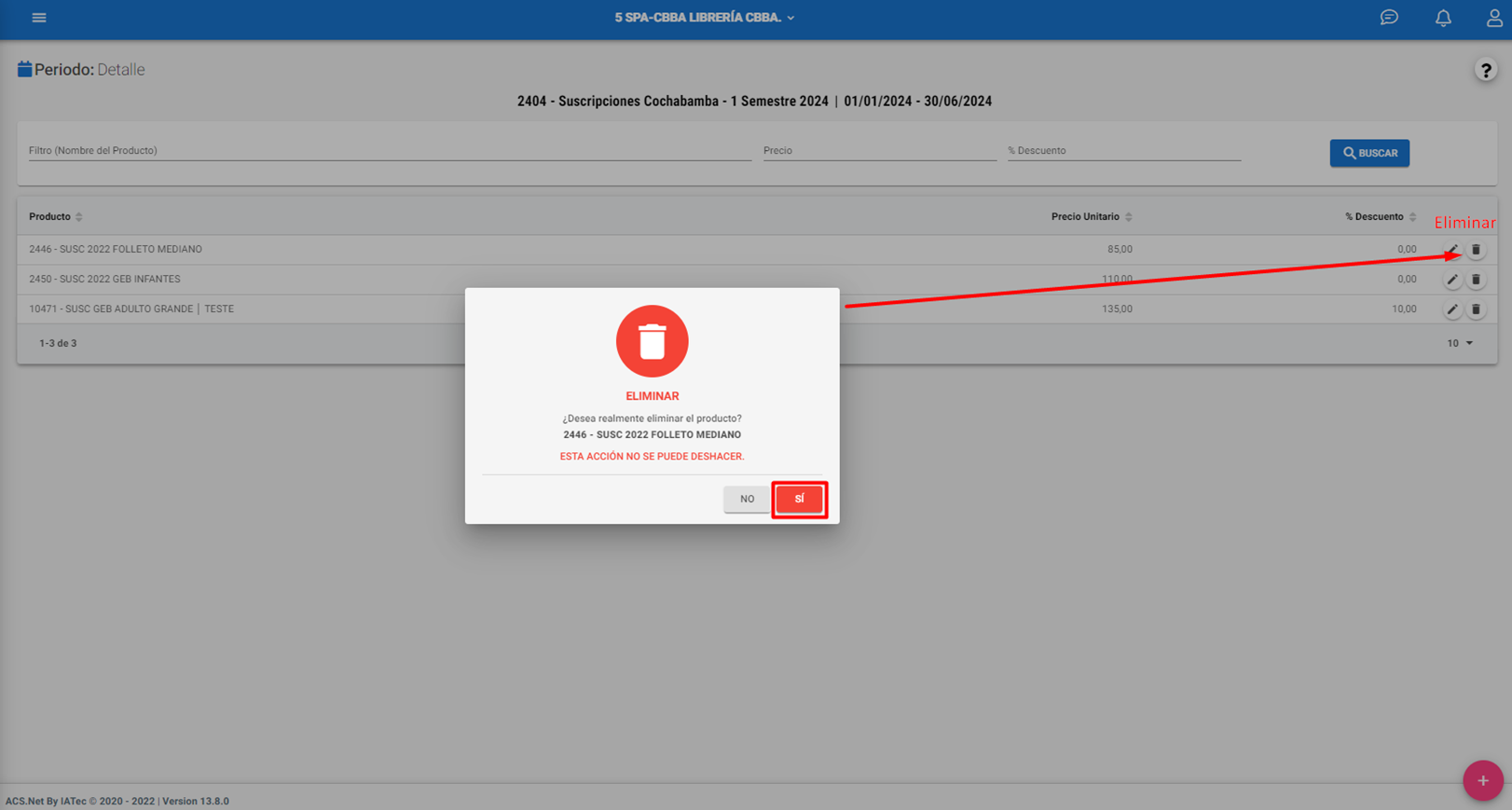
Task: Sort by Producto column arrows
Action: (79, 217)
